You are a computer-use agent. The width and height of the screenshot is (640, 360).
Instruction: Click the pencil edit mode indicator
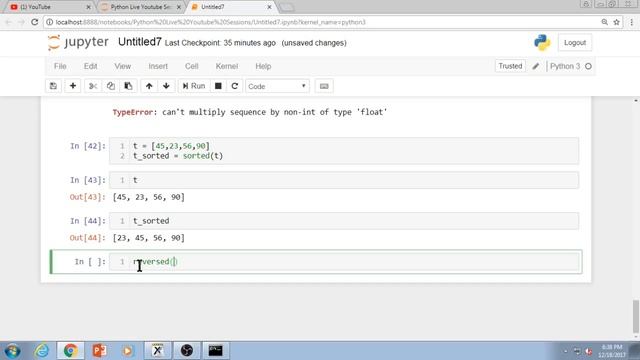click(536, 66)
